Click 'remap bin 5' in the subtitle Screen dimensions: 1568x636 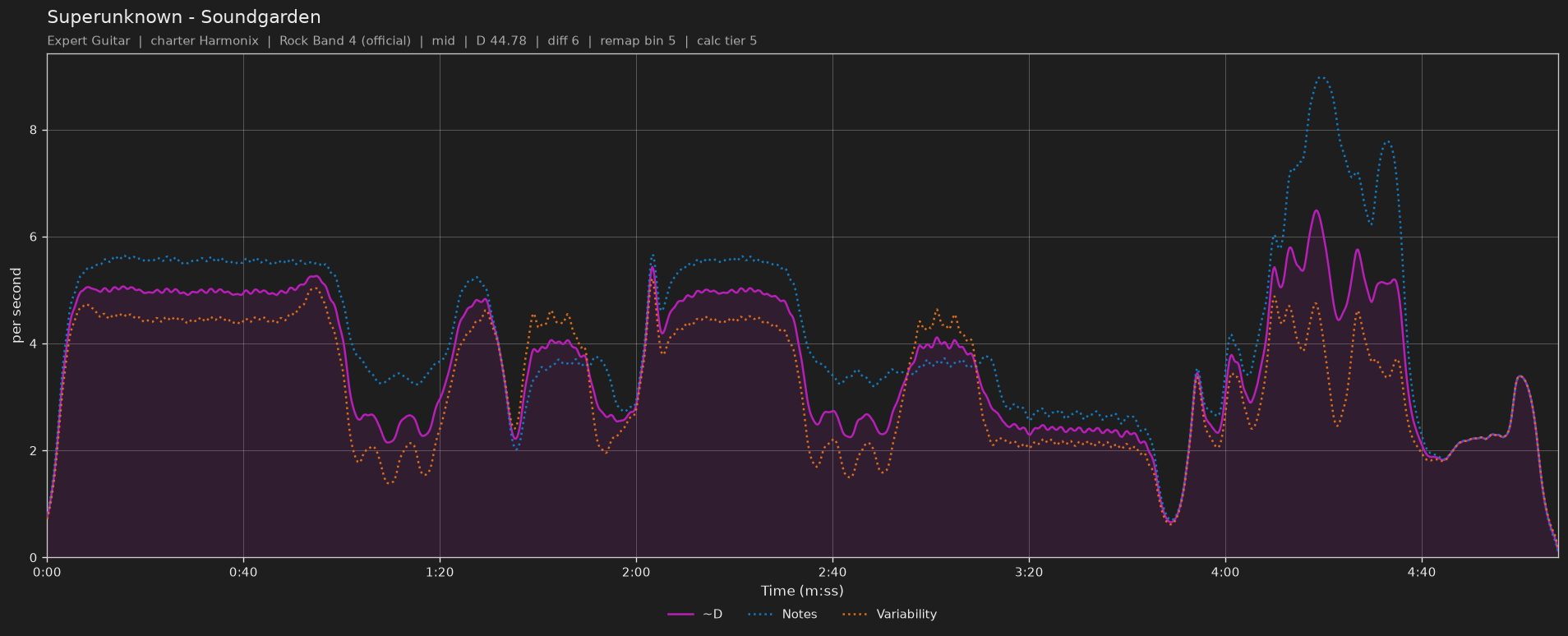pyautogui.click(x=638, y=41)
